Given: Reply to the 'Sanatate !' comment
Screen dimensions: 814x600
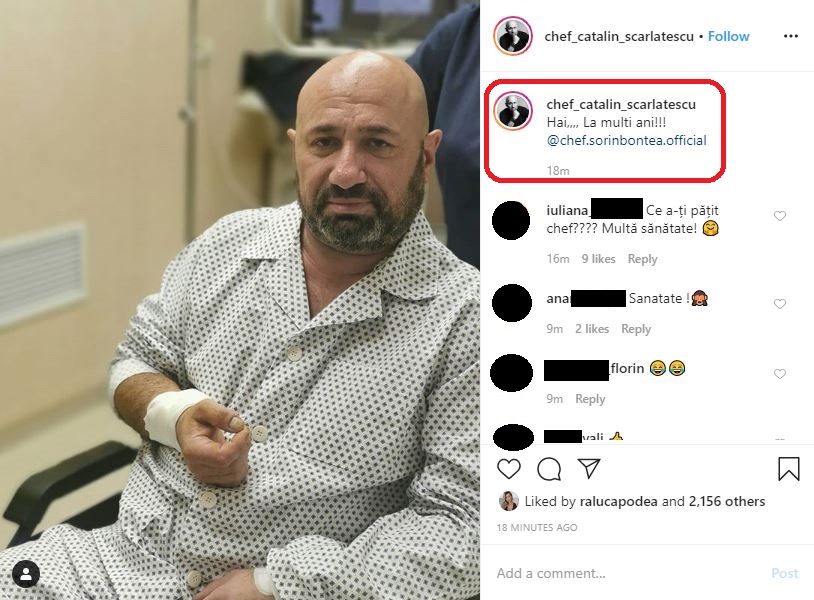Looking at the screenshot, I should click(636, 329).
